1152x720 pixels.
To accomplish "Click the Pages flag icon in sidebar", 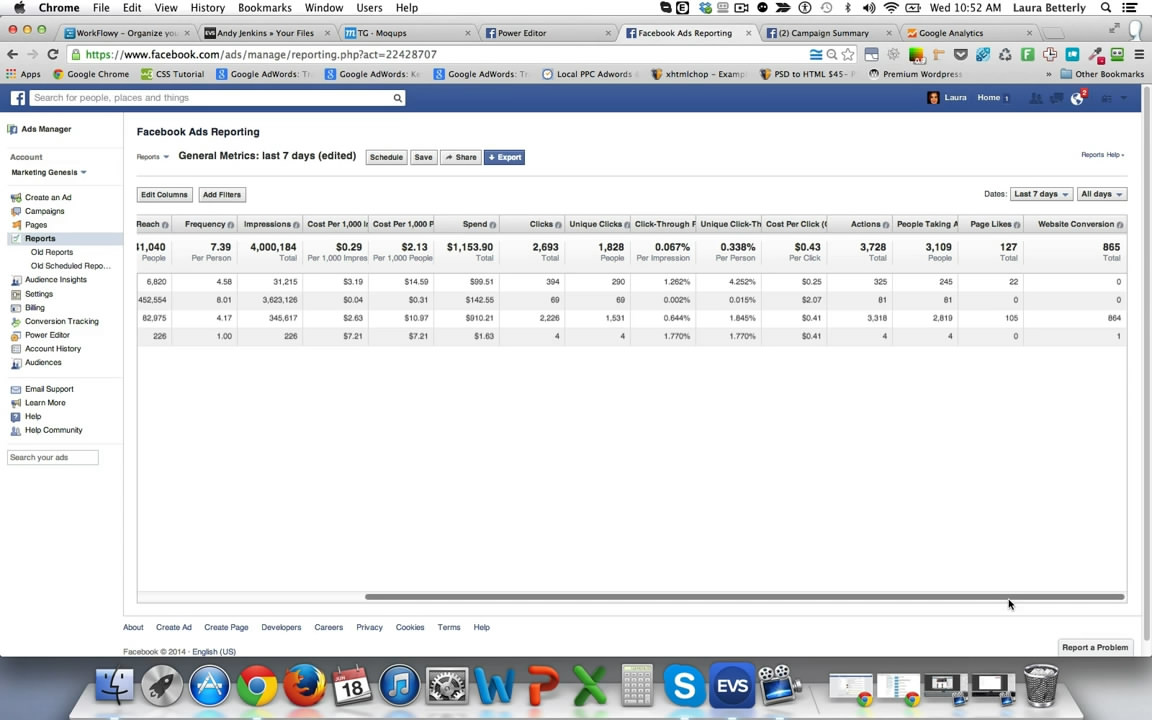I will point(15,225).
